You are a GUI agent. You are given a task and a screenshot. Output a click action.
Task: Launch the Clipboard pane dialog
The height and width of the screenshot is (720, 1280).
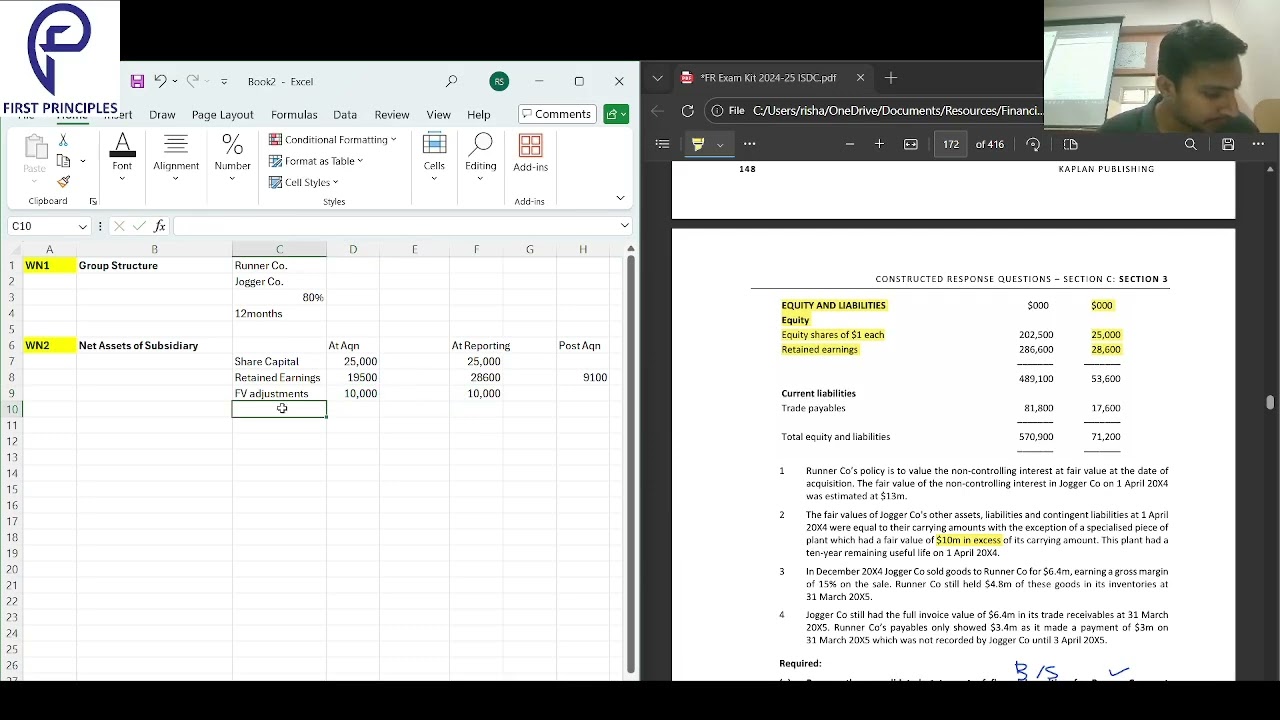click(93, 201)
